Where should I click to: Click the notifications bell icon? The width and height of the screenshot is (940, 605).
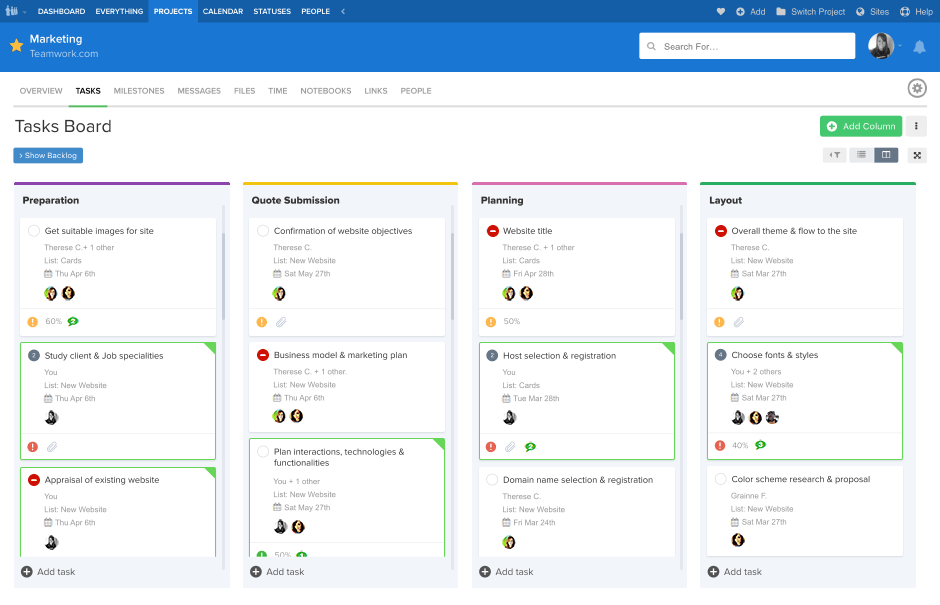919,46
